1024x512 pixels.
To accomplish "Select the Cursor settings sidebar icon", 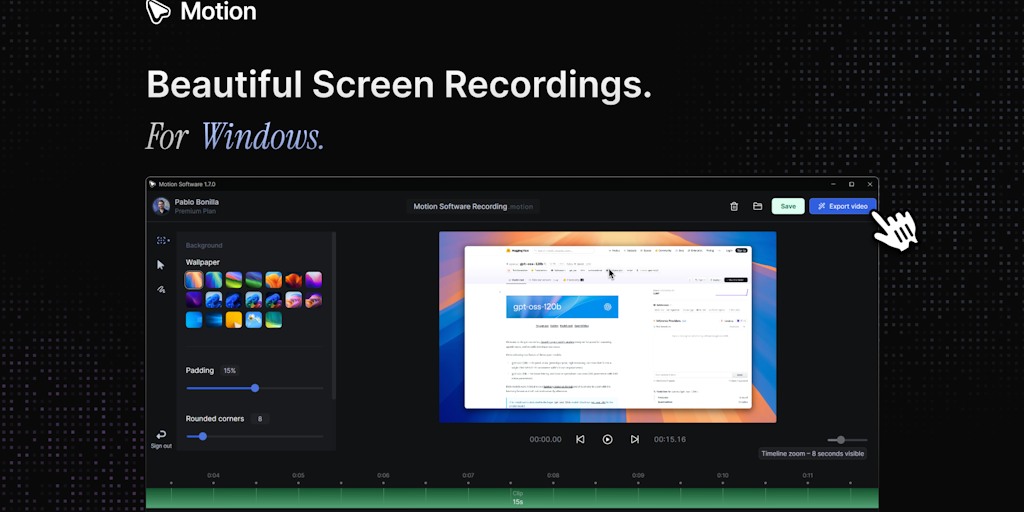I will (161, 264).
